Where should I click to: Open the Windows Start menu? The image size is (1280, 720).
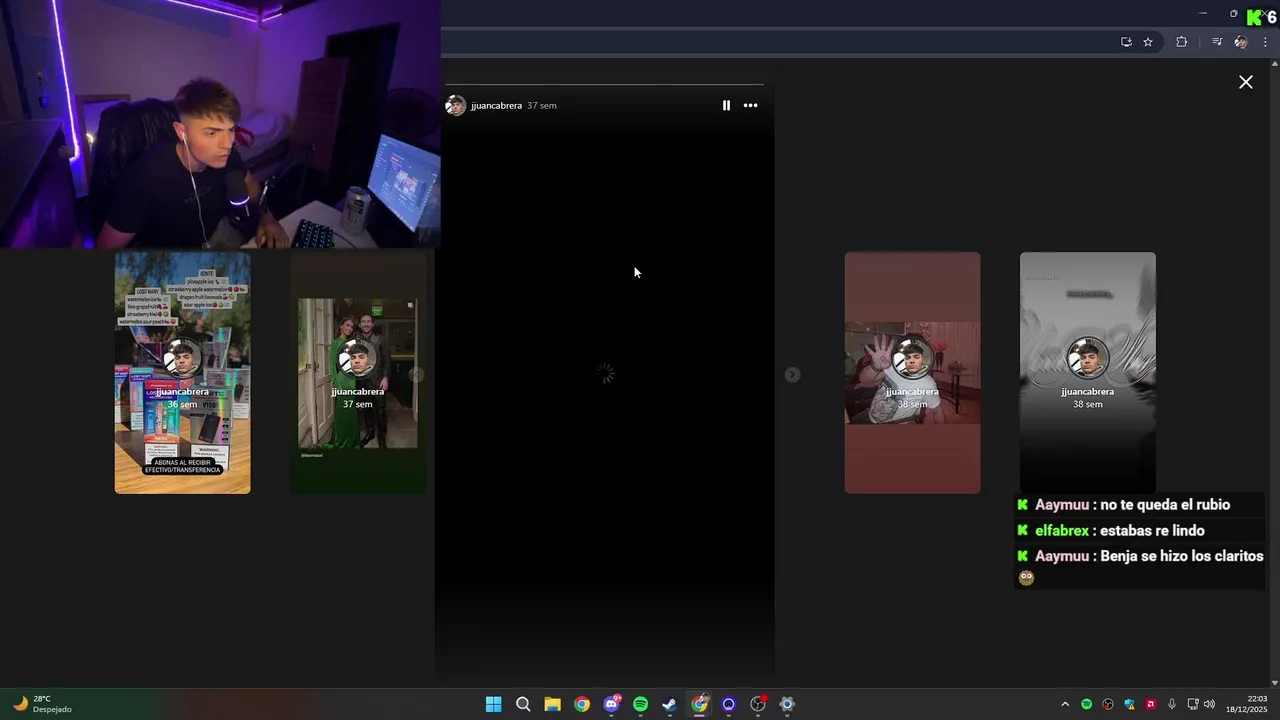pyautogui.click(x=493, y=704)
